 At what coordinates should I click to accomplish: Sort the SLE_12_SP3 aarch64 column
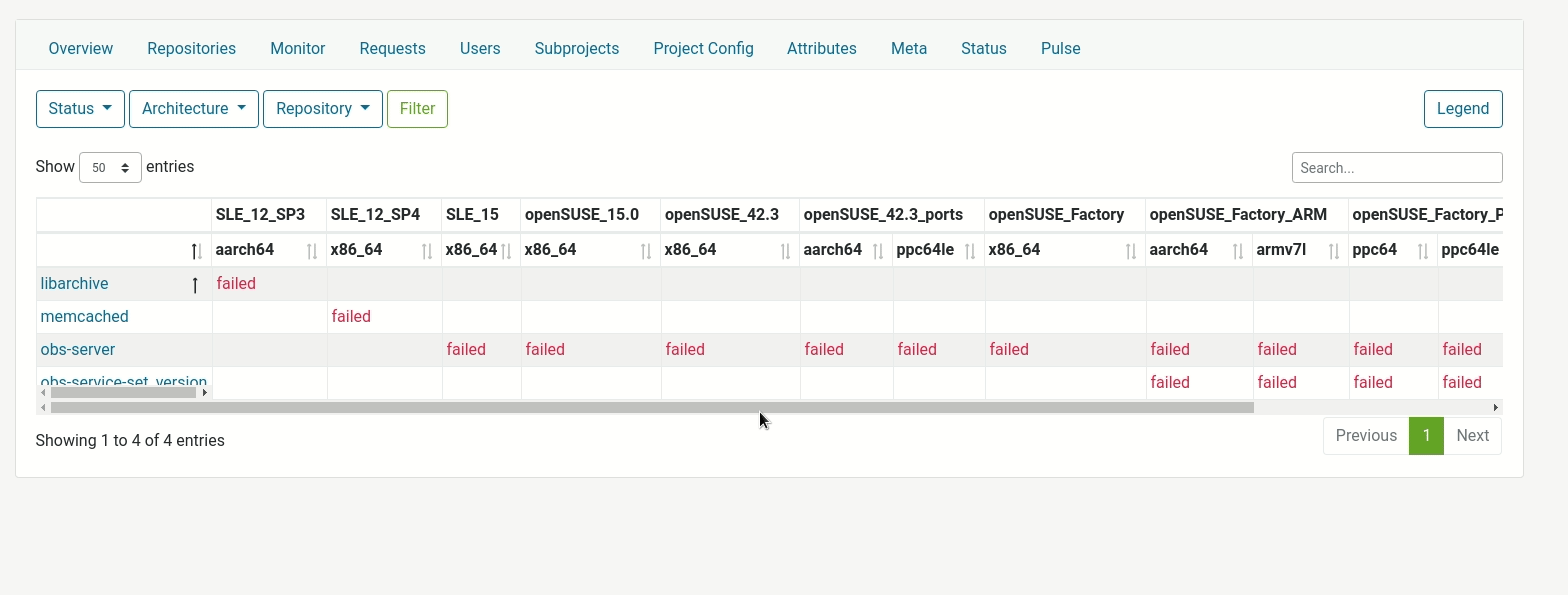[x=312, y=251]
